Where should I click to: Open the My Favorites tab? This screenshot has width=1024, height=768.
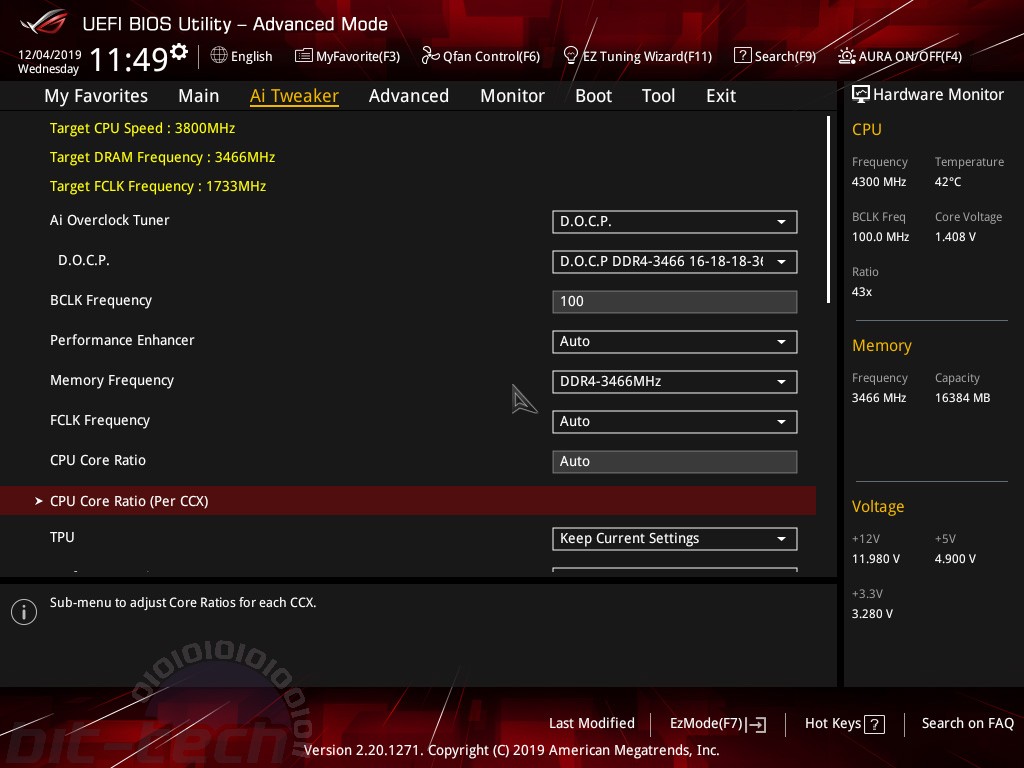coord(96,96)
